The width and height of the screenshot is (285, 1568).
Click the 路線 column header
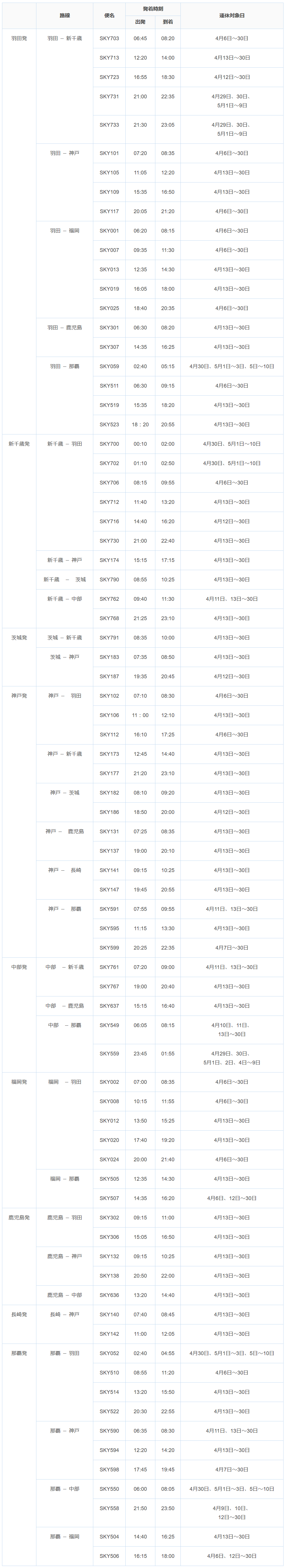[x=64, y=15]
